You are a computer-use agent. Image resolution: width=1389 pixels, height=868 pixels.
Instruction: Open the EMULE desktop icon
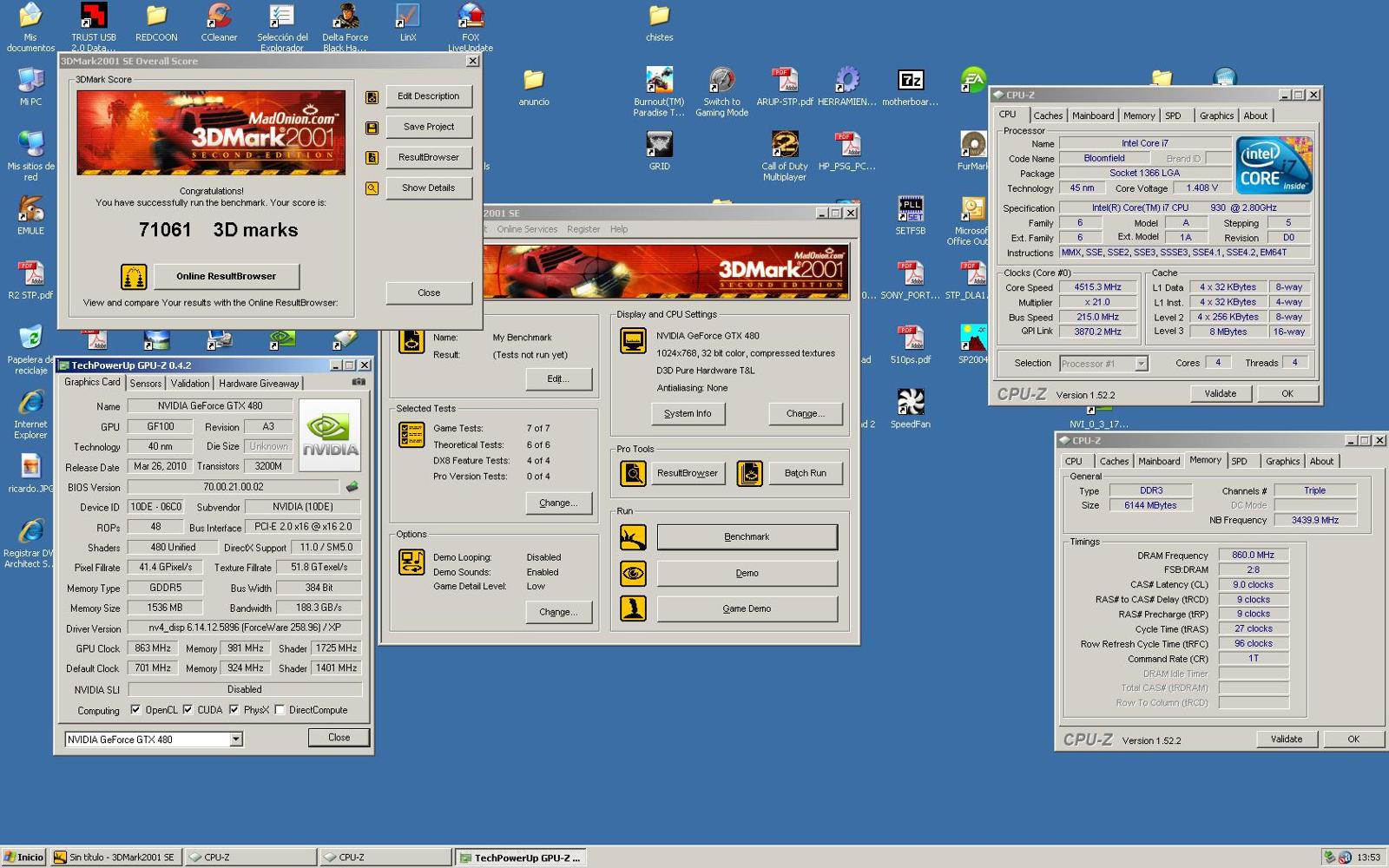30,215
